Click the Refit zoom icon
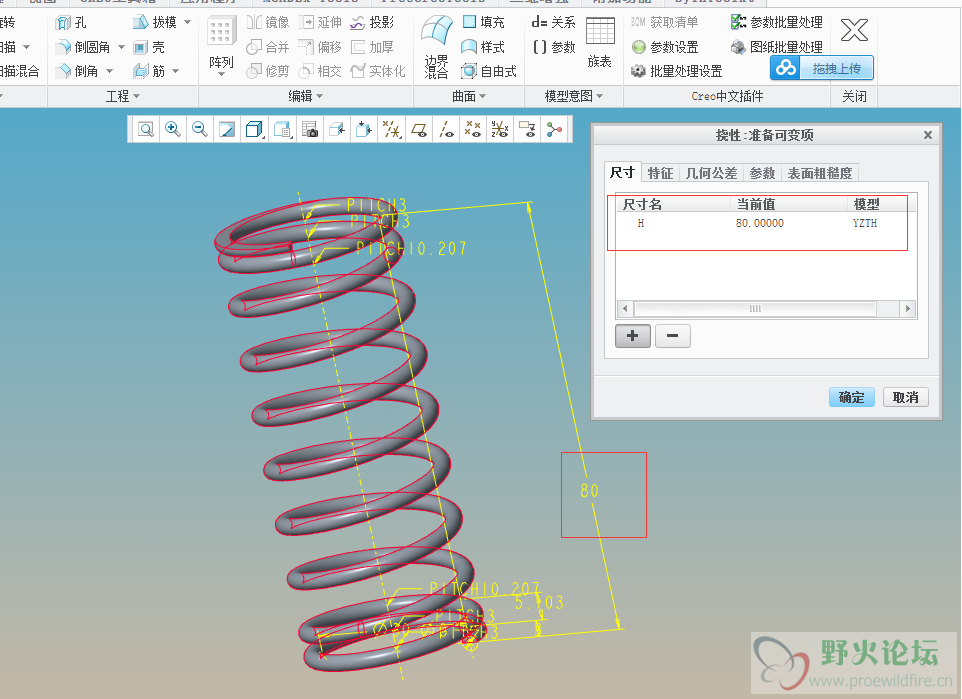The width and height of the screenshot is (962, 699). (145, 129)
